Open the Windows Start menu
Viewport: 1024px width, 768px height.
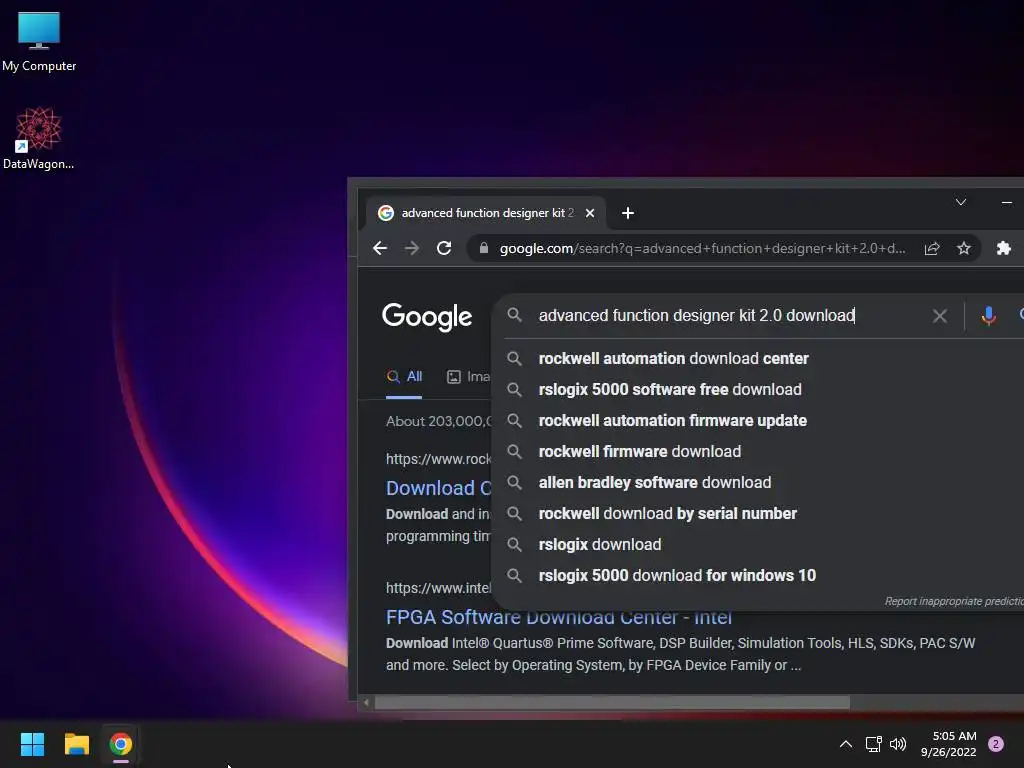32,744
